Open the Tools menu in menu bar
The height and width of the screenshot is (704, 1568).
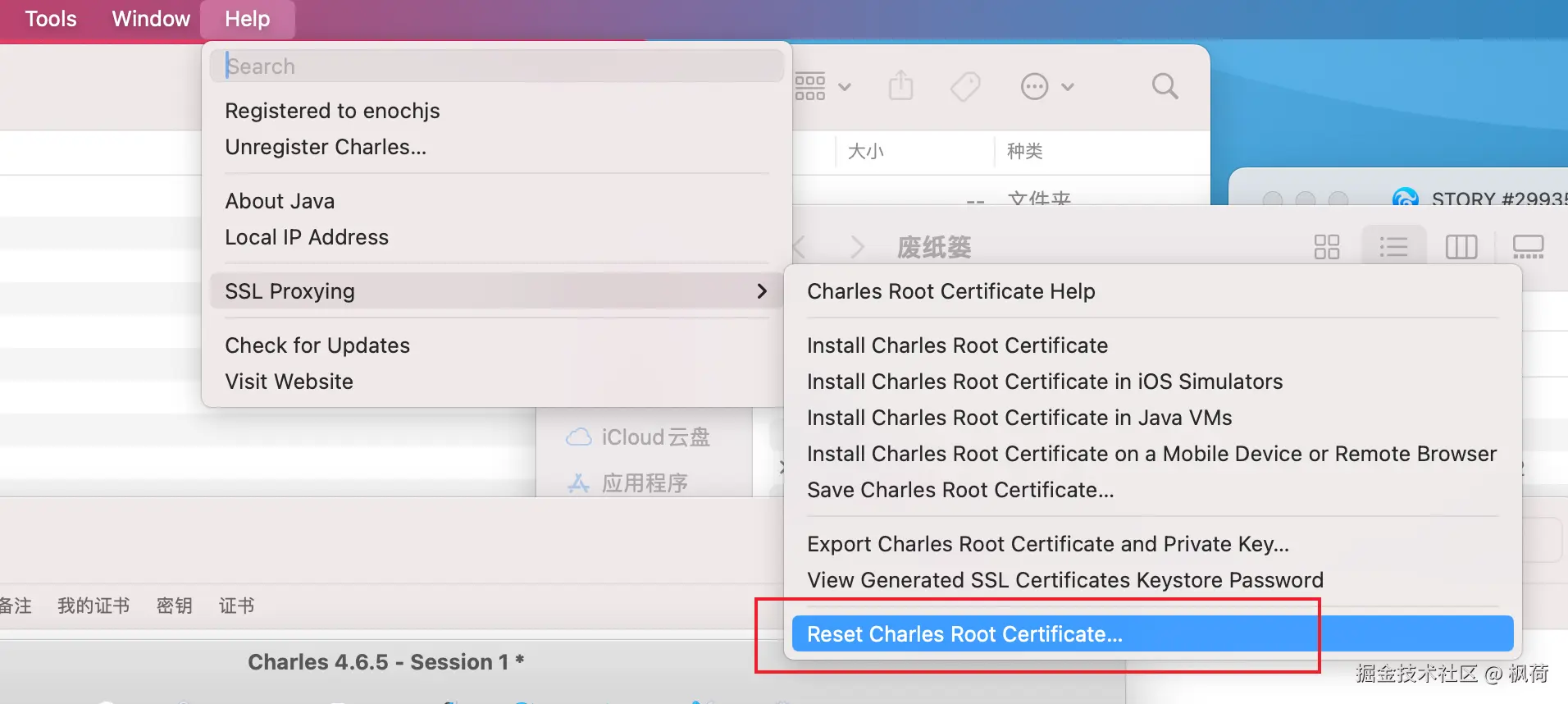click(51, 19)
